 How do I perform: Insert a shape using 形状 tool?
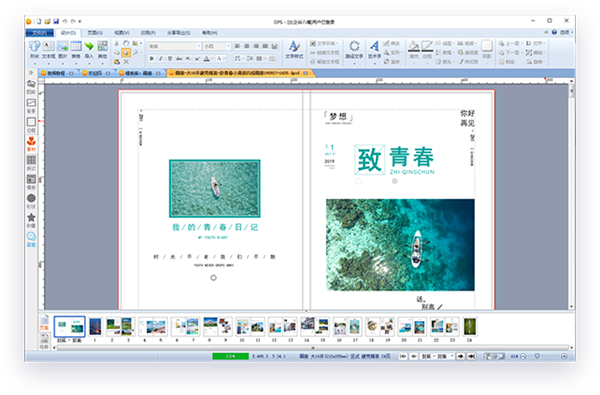(34, 50)
